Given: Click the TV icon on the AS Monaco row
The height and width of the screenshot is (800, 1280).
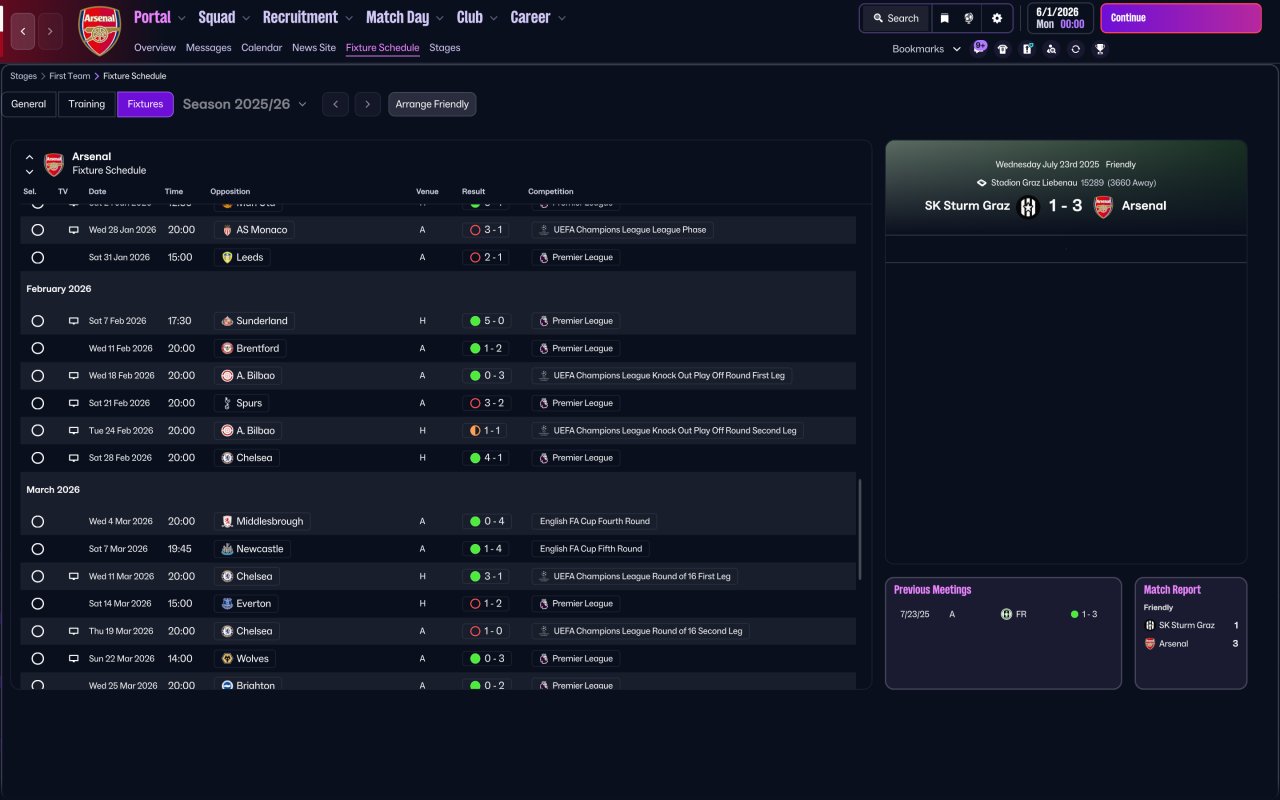Looking at the screenshot, I should [73, 230].
